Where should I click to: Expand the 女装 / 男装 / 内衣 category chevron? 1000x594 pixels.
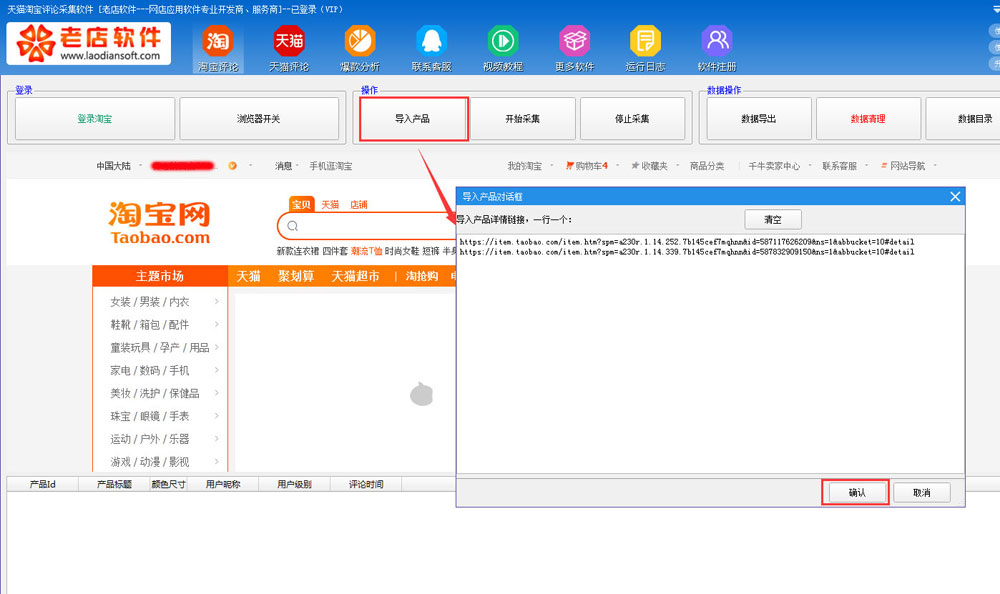217,302
